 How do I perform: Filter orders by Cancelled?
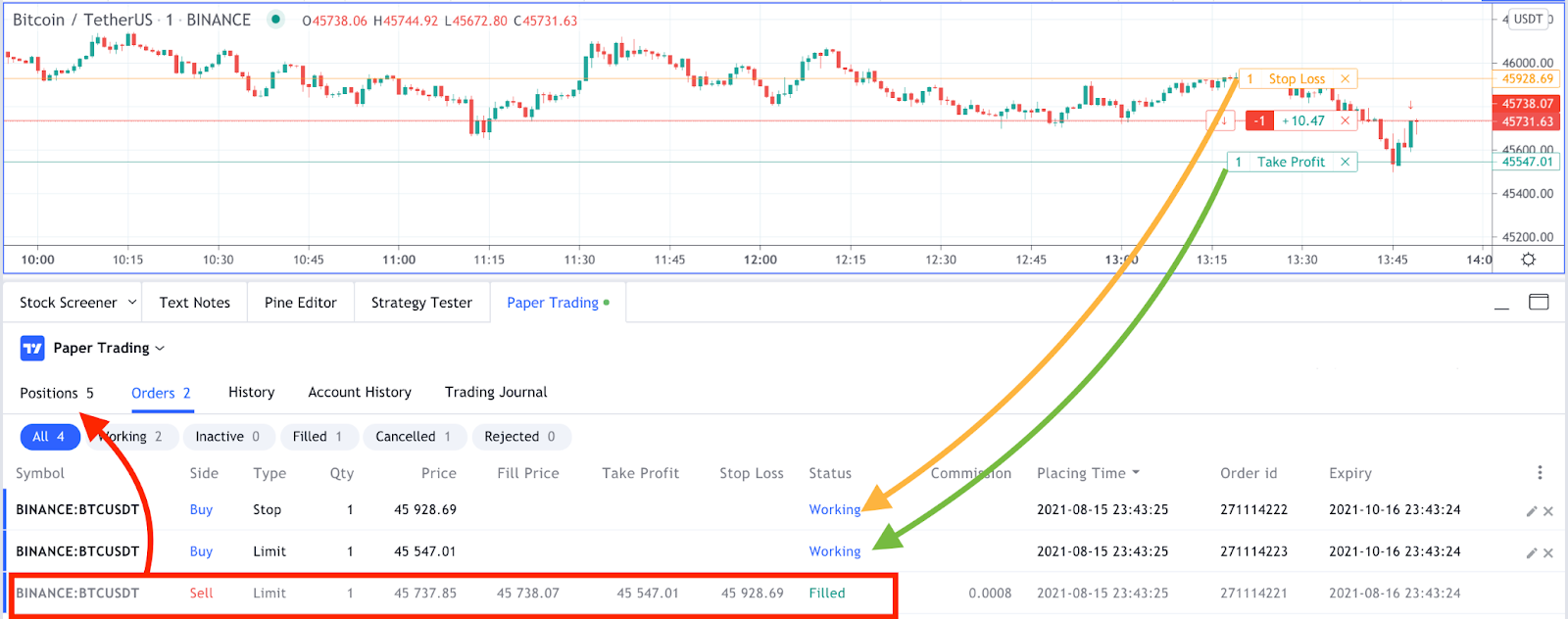414,437
